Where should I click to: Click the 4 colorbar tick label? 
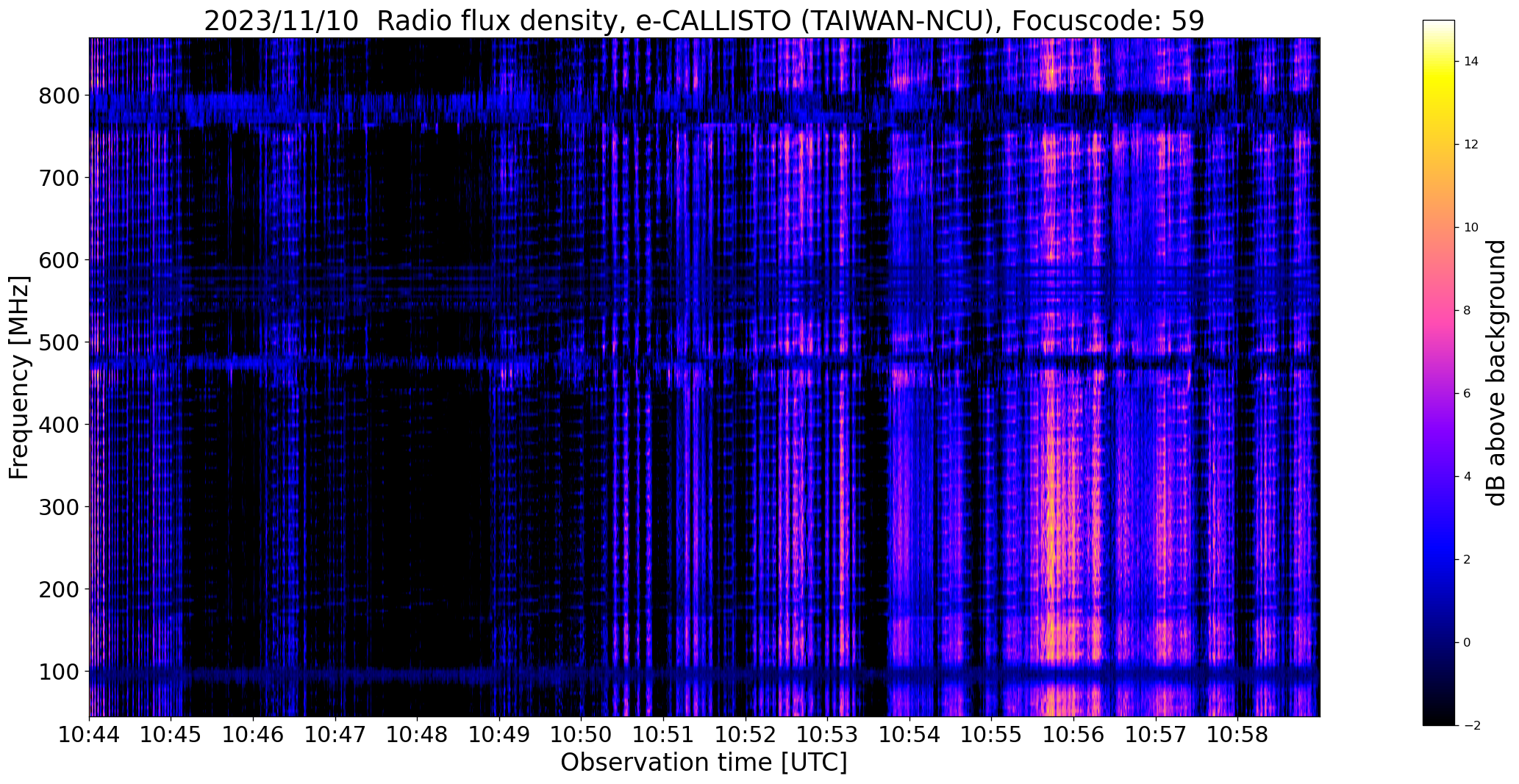pyautogui.click(x=1468, y=477)
